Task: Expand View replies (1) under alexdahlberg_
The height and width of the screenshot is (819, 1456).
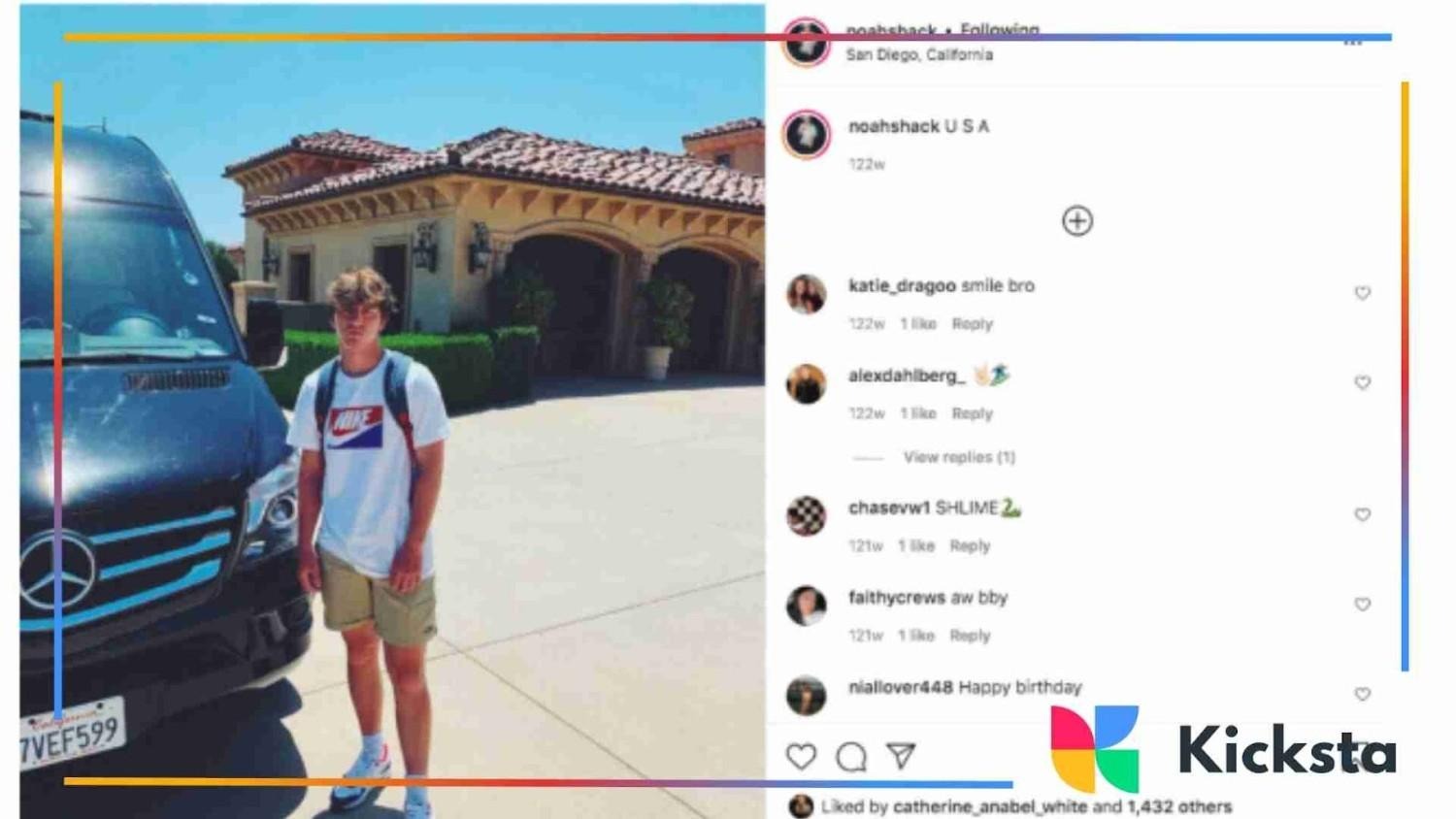Action: [959, 457]
